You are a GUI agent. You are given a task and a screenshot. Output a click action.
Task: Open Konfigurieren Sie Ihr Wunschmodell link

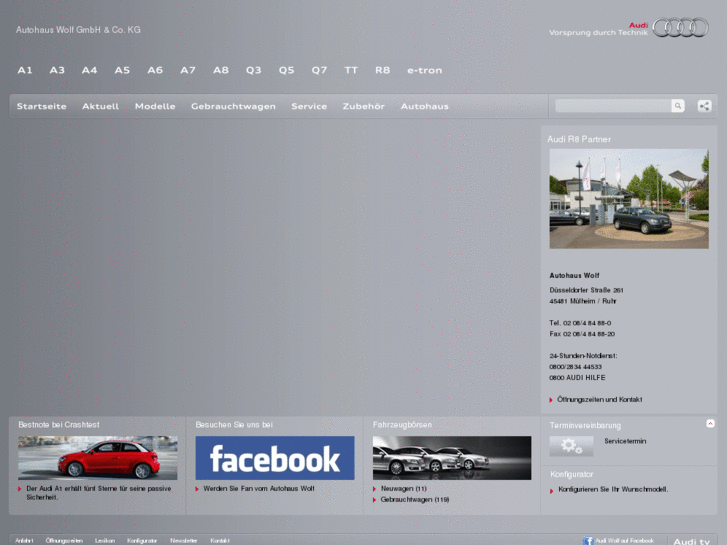(x=613, y=489)
